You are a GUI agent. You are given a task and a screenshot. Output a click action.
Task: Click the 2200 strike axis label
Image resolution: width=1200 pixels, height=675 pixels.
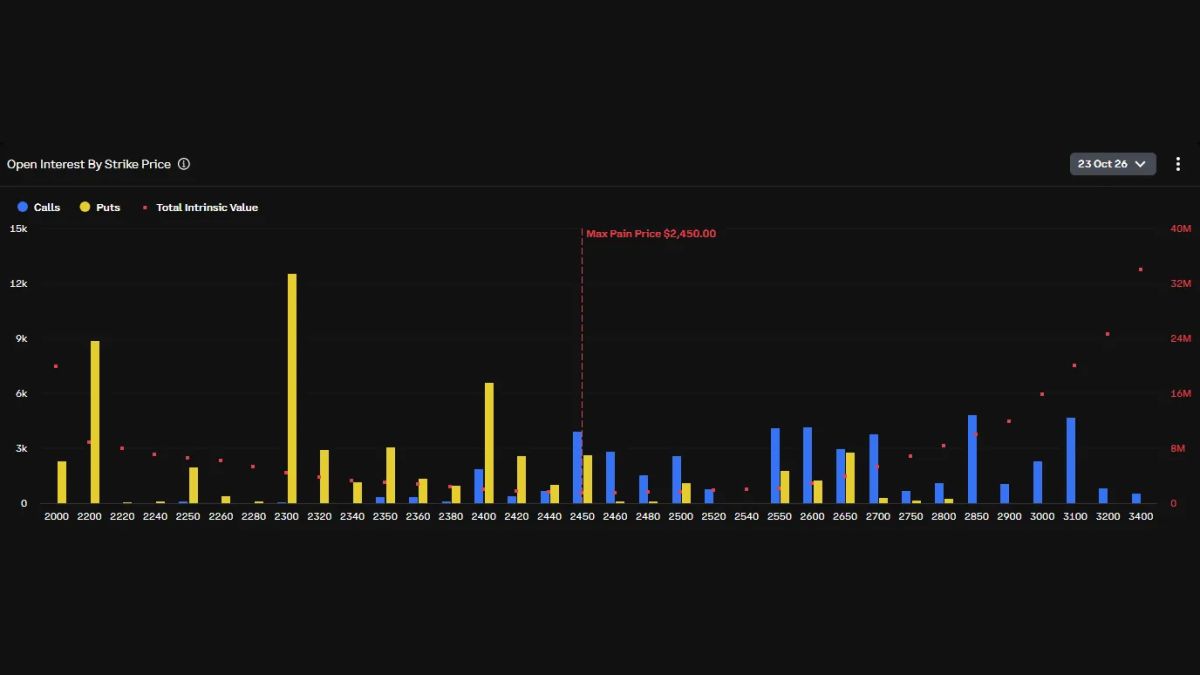pos(90,516)
